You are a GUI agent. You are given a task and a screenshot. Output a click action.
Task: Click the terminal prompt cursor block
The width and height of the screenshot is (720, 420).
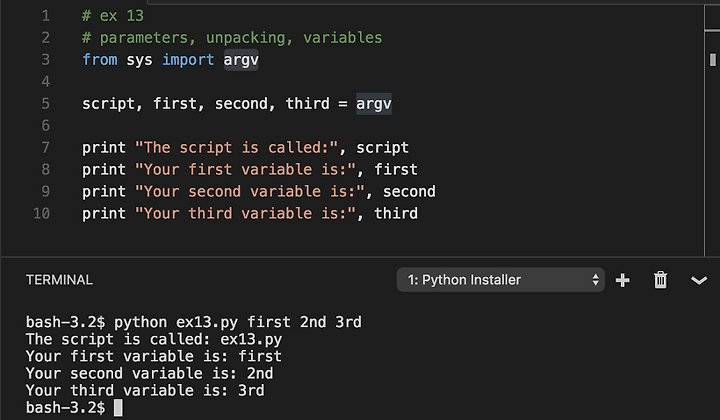pyautogui.click(x=118, y=408)
